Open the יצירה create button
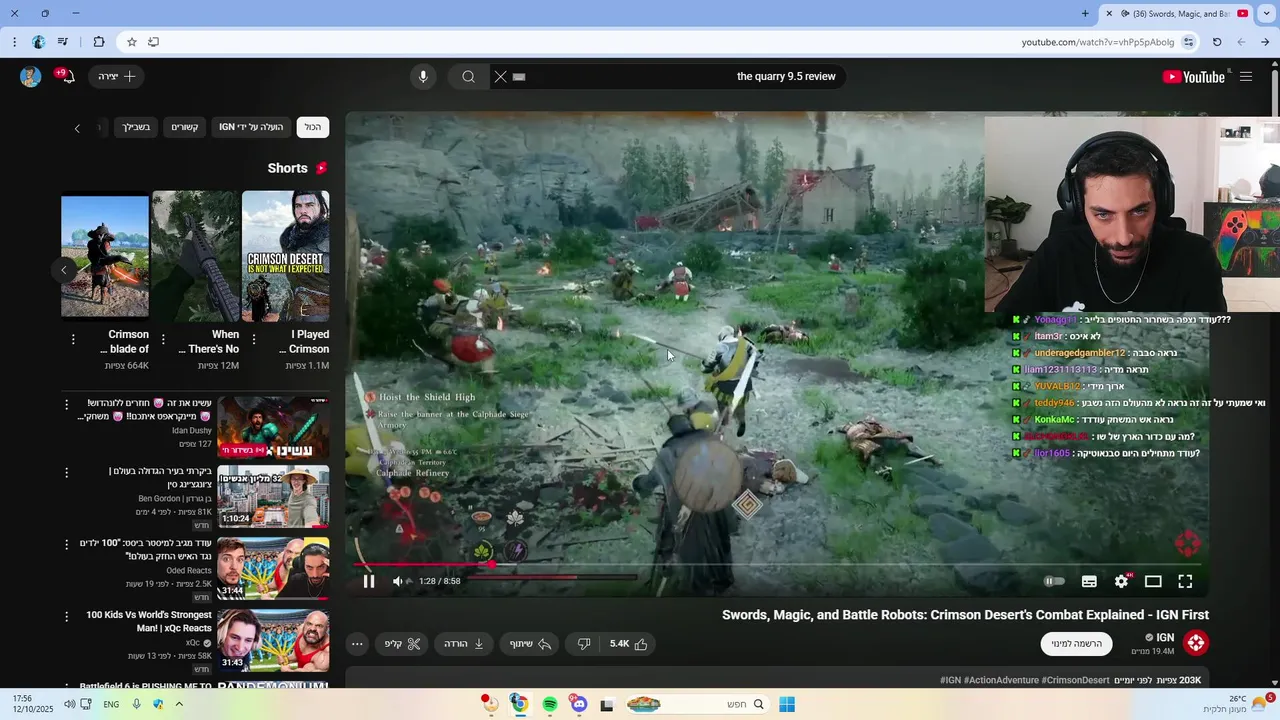Viewport: 1280px width, 720px height. (117, 76)
